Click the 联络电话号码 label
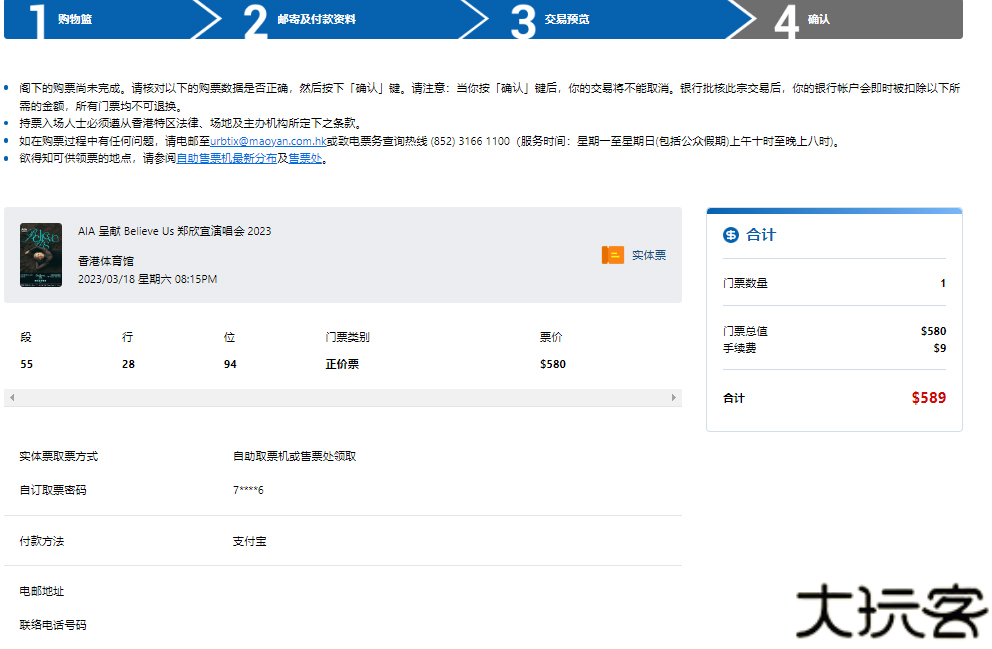This screenshot has height=649, width=992. pos(53,624)
